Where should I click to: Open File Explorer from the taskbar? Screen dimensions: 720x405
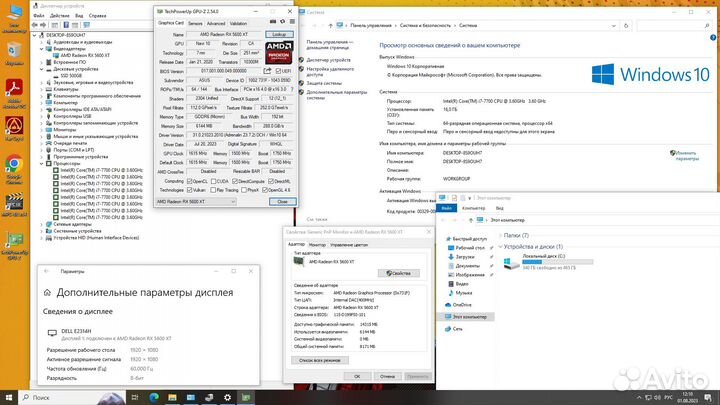(172, 397)
